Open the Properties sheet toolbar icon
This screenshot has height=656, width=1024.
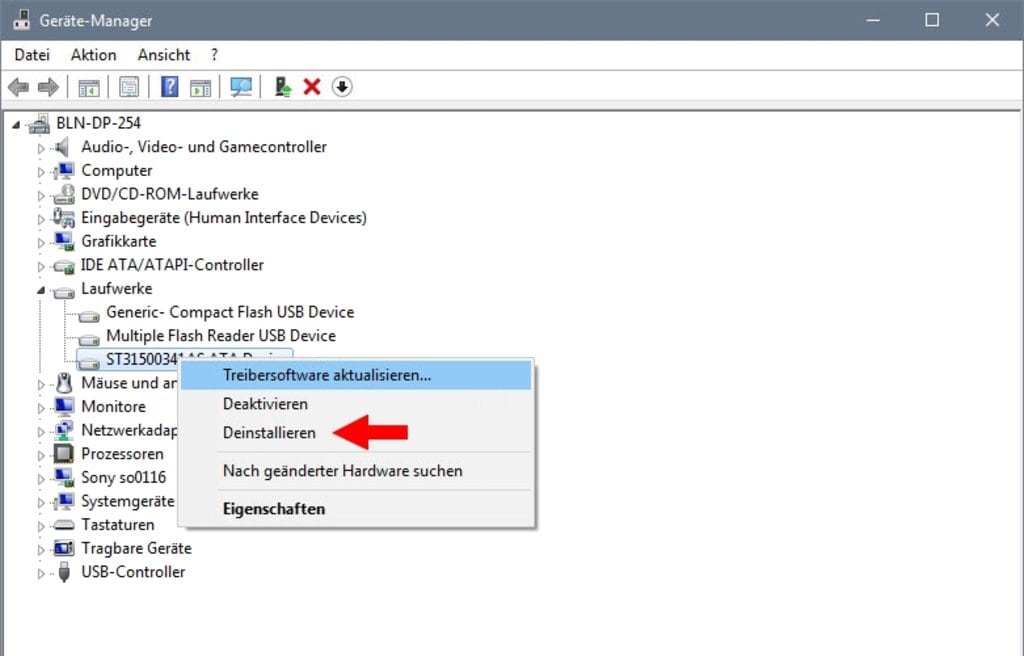[129, 87]
